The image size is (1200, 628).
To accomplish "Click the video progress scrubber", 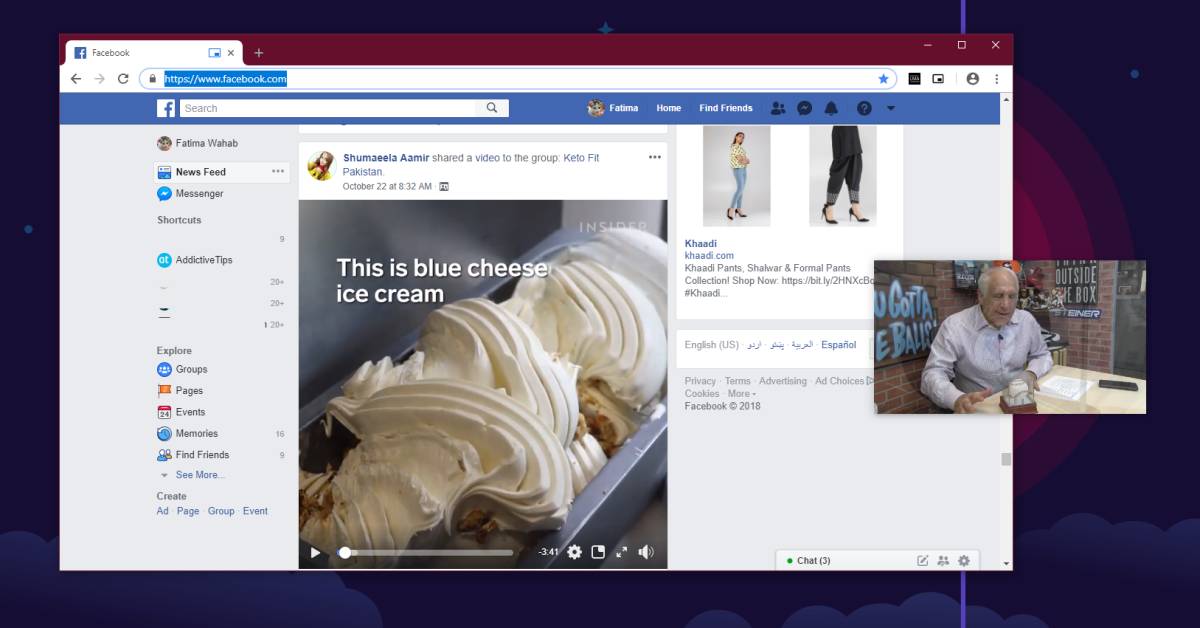I will (345, 552).
